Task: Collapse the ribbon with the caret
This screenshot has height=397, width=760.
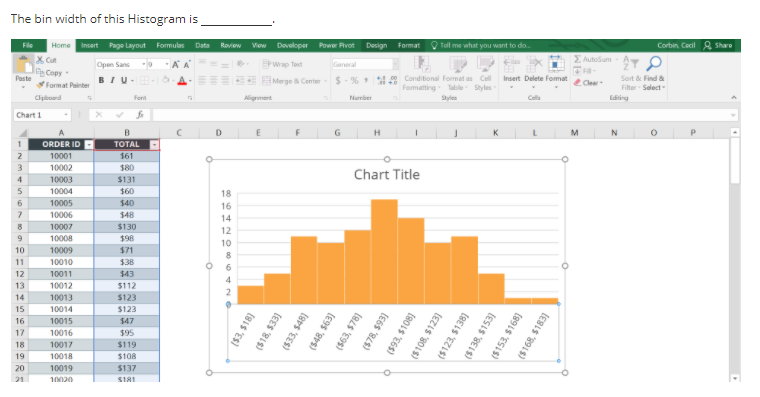Action: pos(734,97)
